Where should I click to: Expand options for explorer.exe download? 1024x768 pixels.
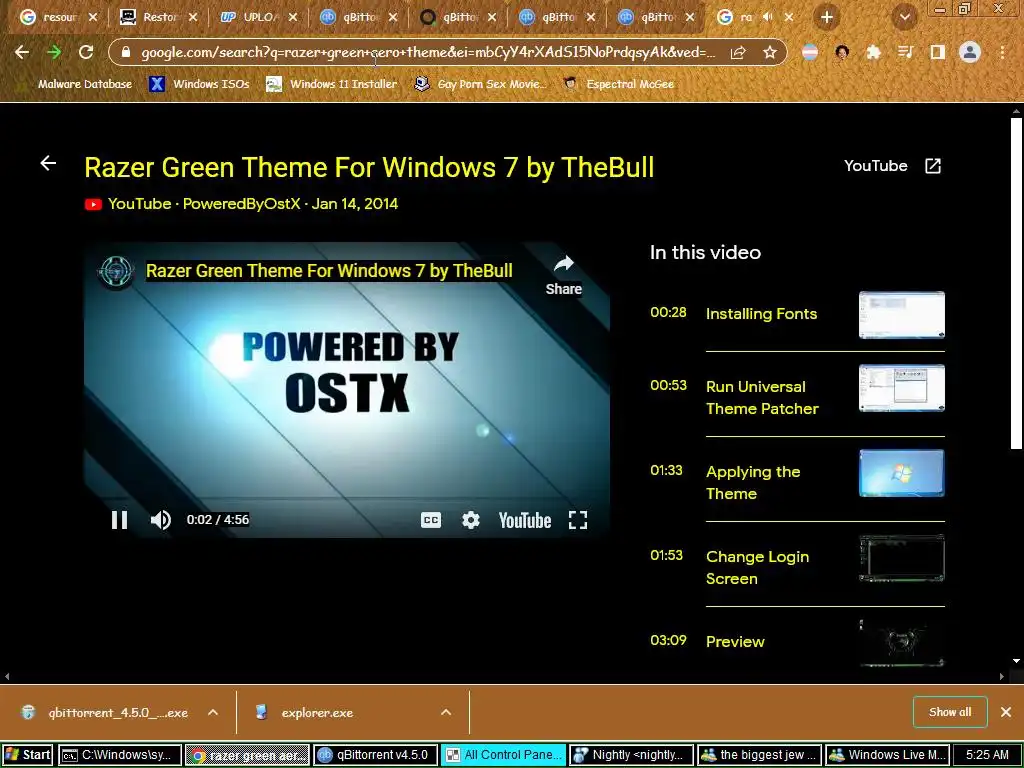coord(446,712)
